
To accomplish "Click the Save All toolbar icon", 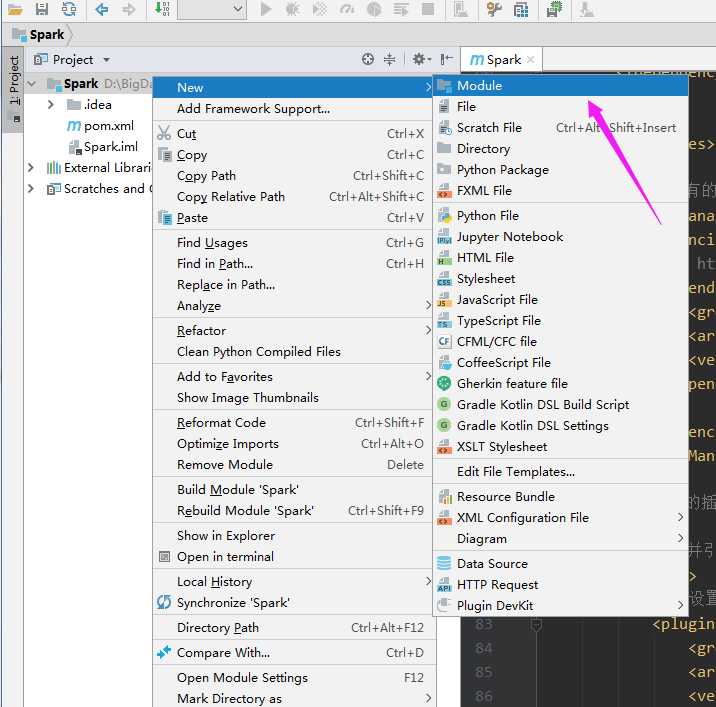I will coord(42,9).
